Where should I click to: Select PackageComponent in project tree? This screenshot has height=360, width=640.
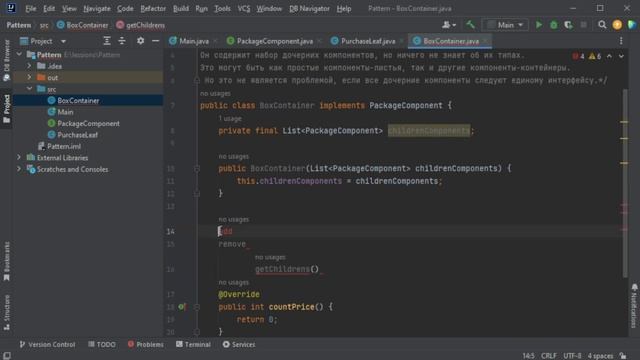tap(88, 123)
